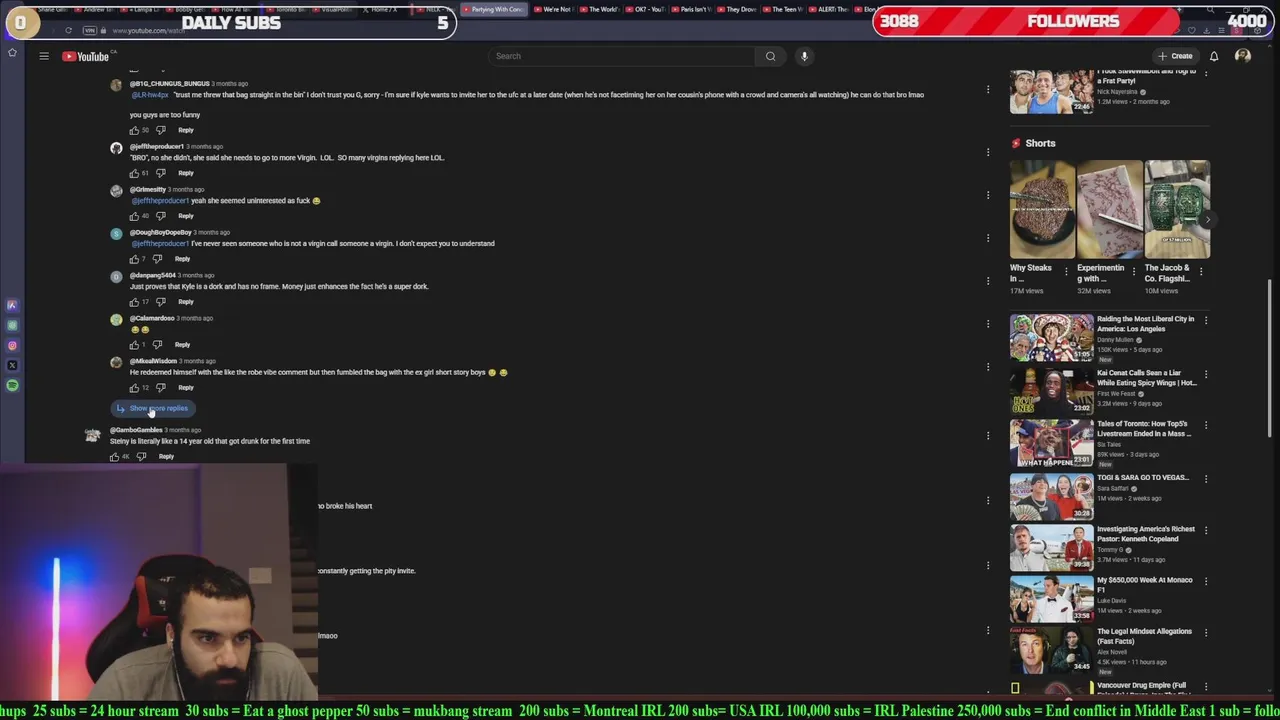The height and width of the screenshot is (720, 1280).
Task: Expand Show more replies
Action: click(x=153, y=408)
